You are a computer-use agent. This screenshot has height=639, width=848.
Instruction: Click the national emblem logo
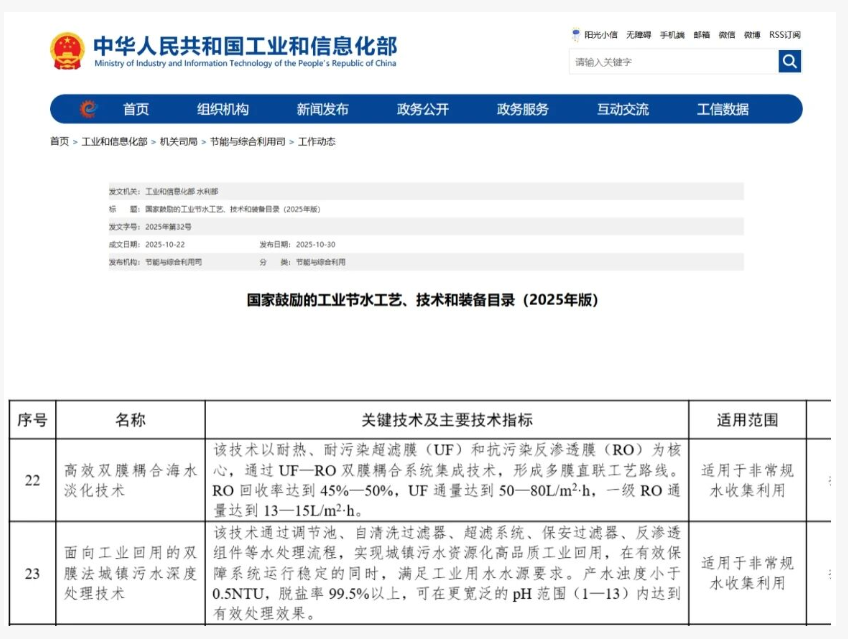[67, 50]
